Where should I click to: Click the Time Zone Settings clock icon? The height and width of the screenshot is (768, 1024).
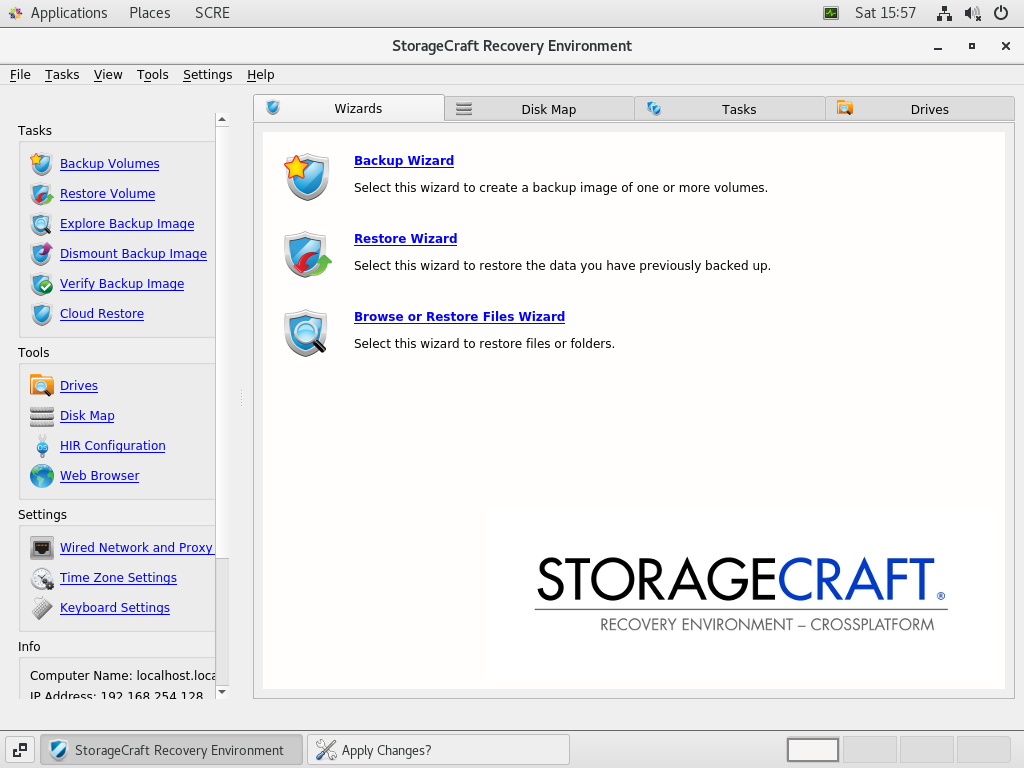tap(41, 577)
